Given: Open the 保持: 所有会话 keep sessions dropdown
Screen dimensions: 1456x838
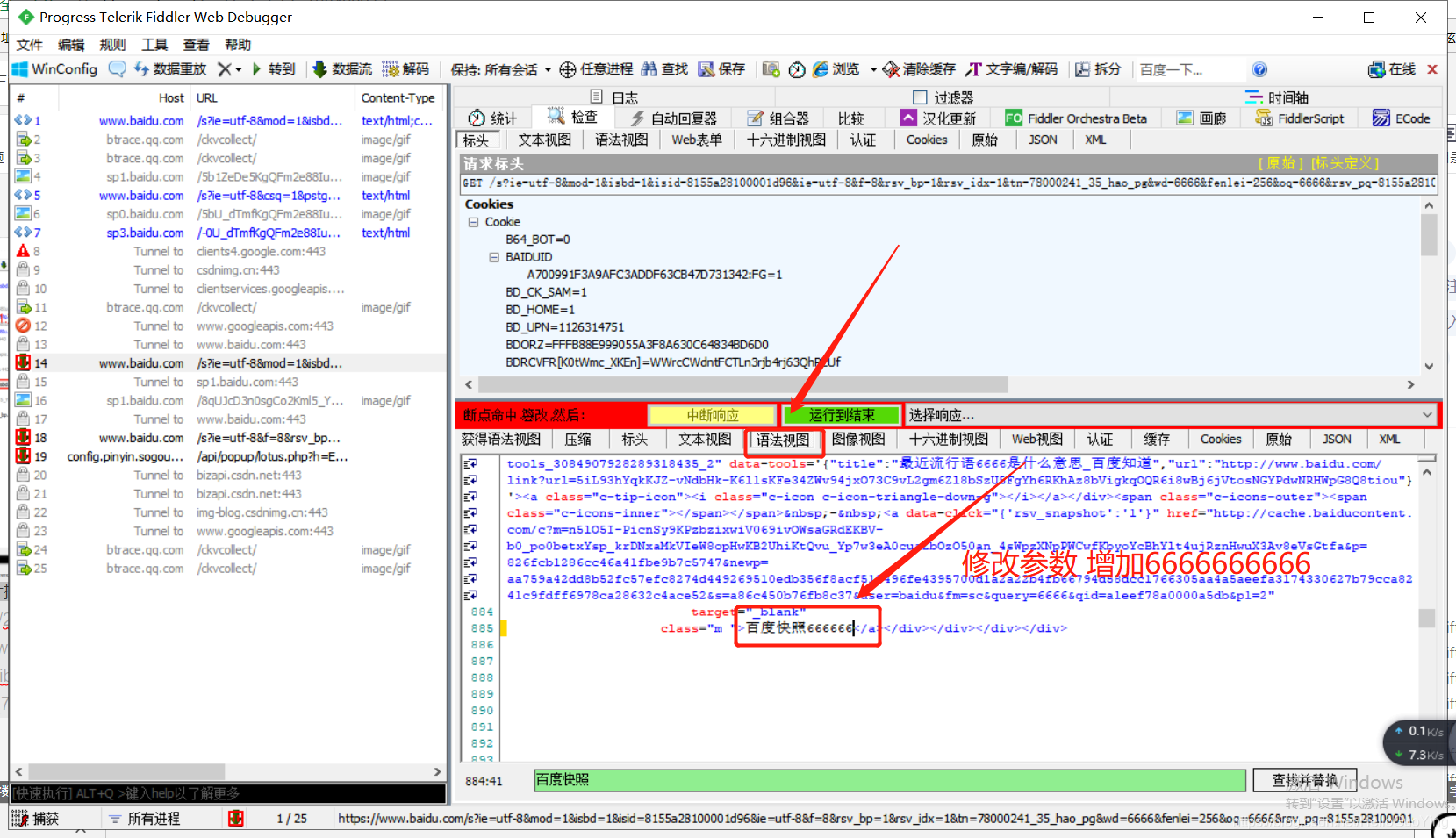Looking at the screenshot, I should tap(500, 69).
